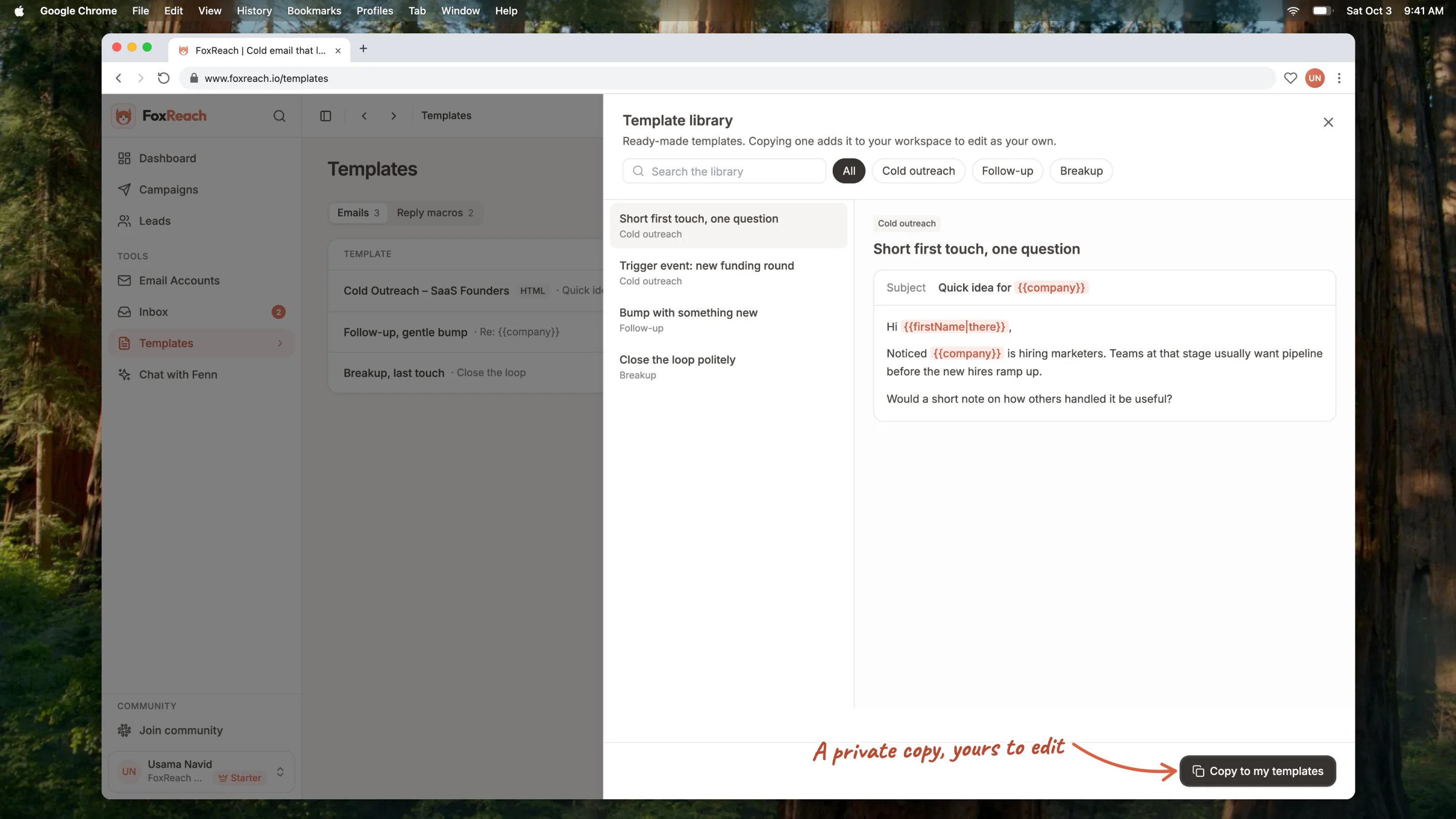Click the heart bookmark icon in address bar
This screenshot has height=819, width=1456.
[x=1290, y=78]
